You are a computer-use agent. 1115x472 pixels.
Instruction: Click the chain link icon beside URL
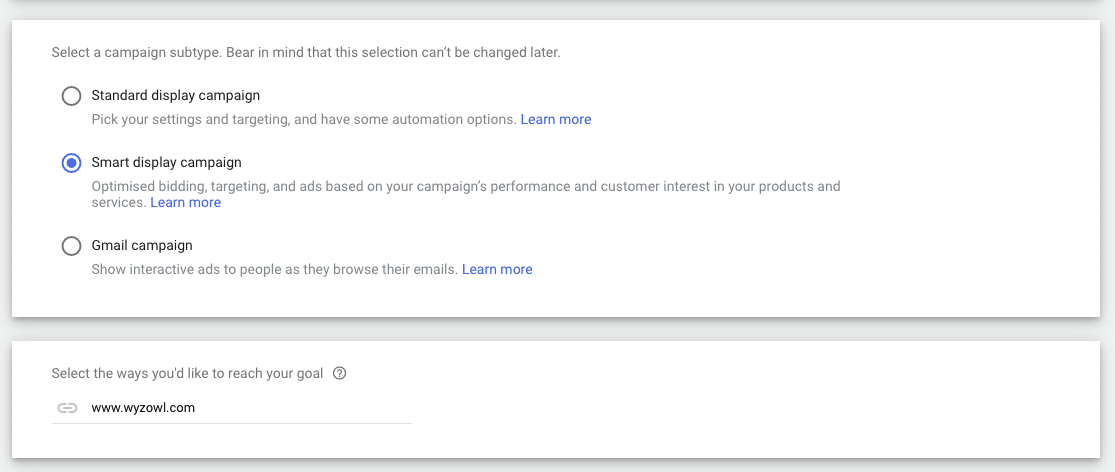click(x=67, y=408)
